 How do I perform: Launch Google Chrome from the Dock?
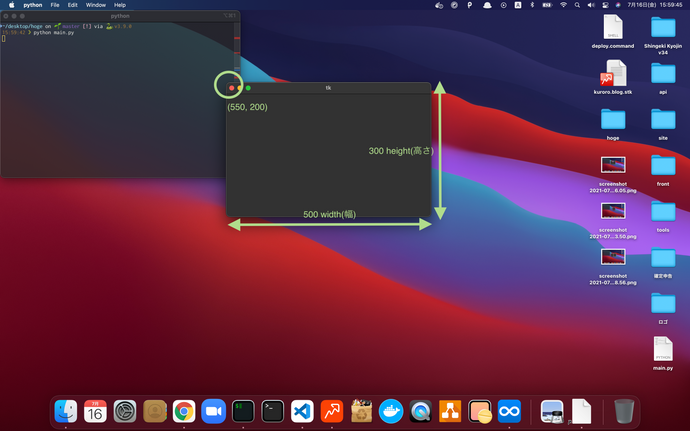[x=184, y=411]
